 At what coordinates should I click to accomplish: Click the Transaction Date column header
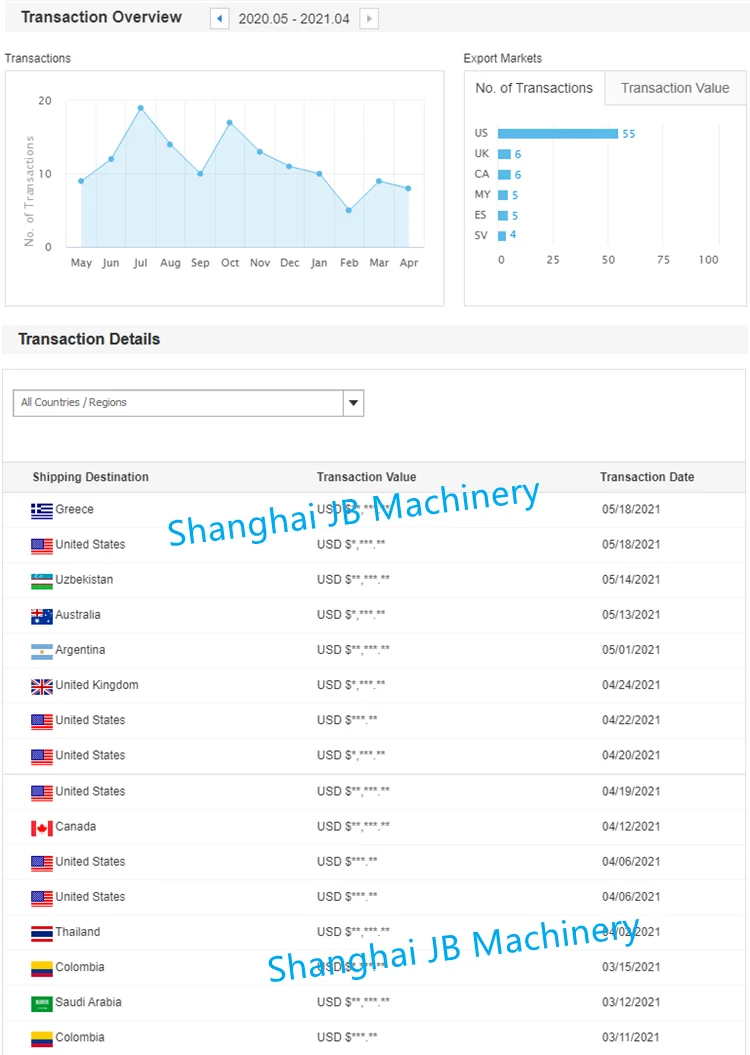pyautogui.click(x=647, y=477)
